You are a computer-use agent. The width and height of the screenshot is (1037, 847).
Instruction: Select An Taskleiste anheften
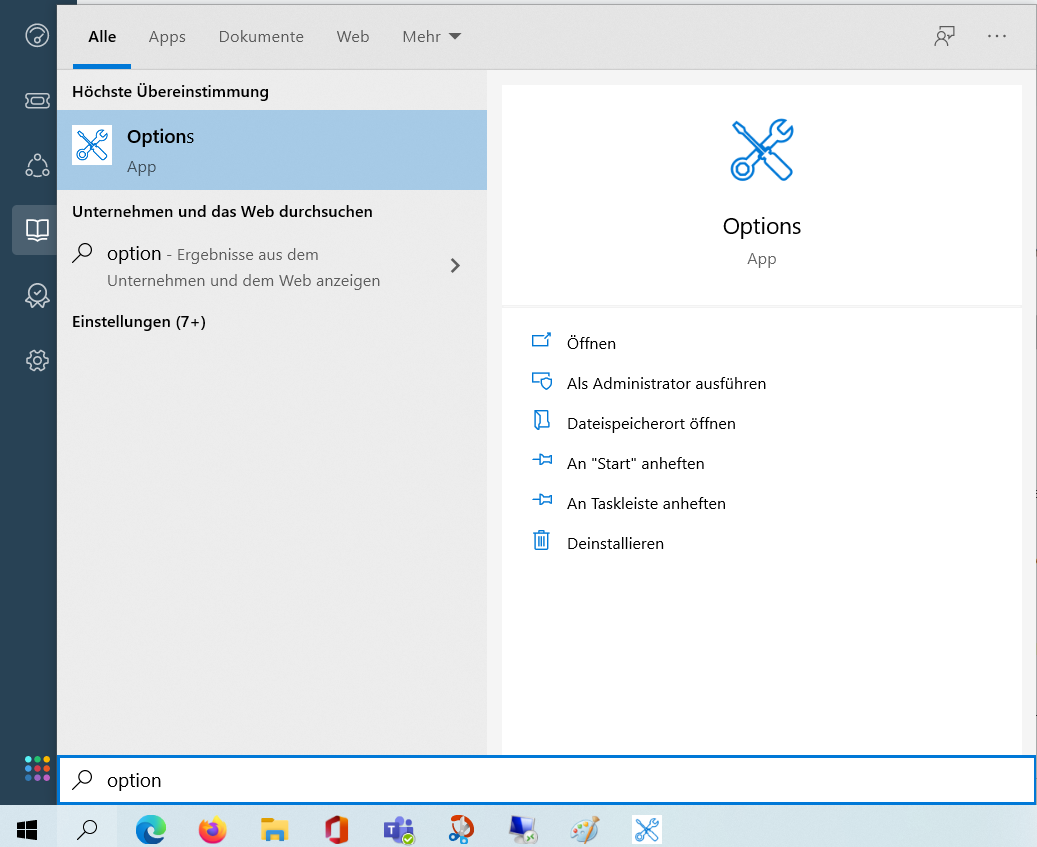tap(646, 503)
